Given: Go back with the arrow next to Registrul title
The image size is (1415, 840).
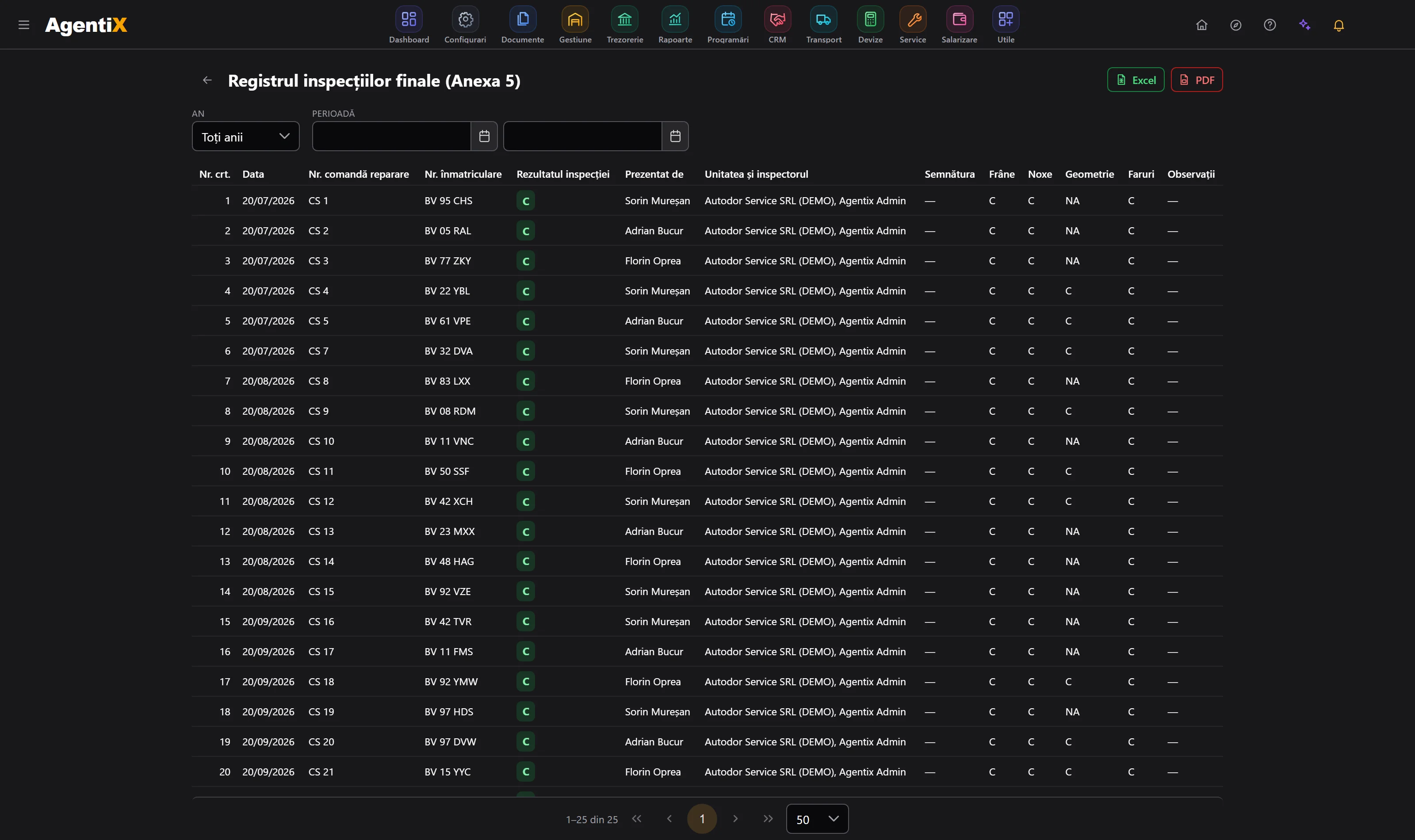Looking at the screenshot, I should (x=207, y=80).
